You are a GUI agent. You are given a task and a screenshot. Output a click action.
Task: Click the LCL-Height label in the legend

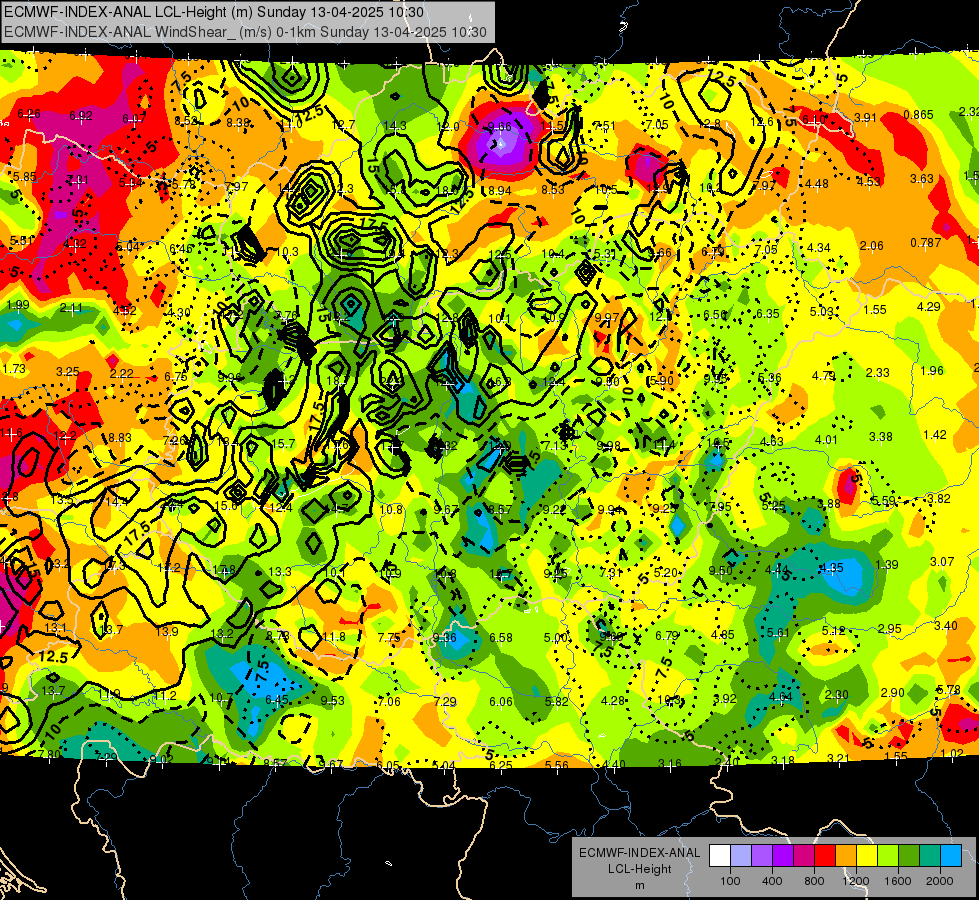(x=639, y=869)
